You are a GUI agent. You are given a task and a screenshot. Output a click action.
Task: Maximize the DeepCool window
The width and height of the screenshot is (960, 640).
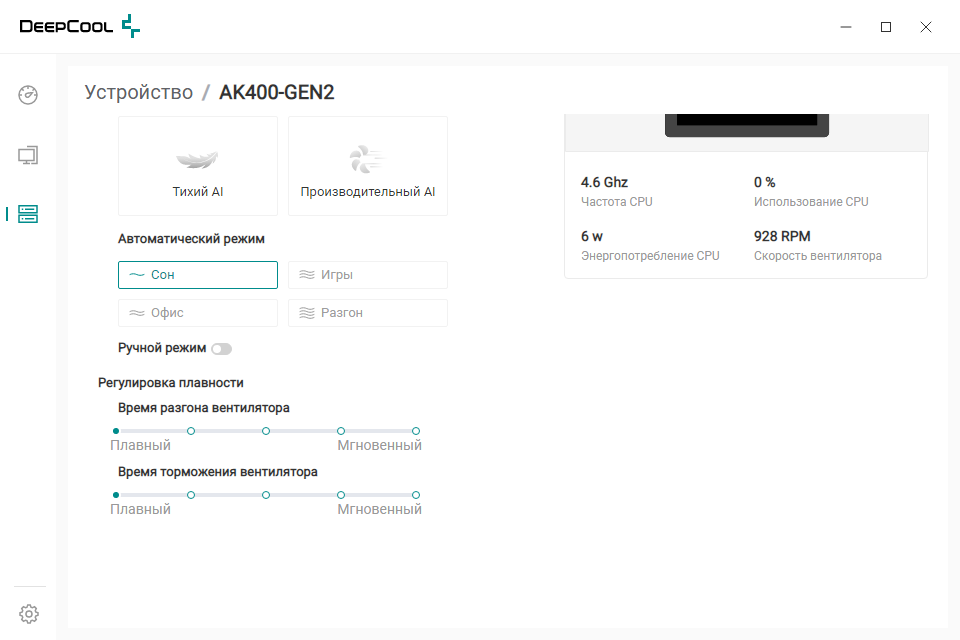click(x=886, y=27)
